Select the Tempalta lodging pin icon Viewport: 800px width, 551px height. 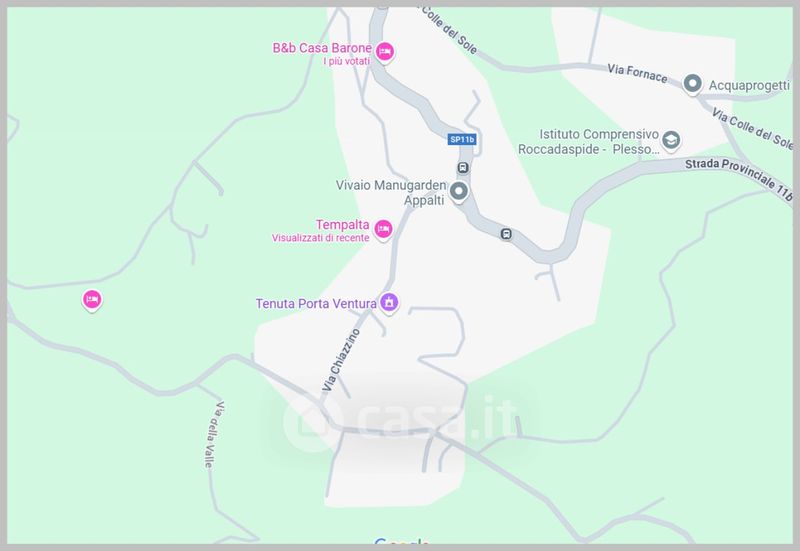(383, 229)
